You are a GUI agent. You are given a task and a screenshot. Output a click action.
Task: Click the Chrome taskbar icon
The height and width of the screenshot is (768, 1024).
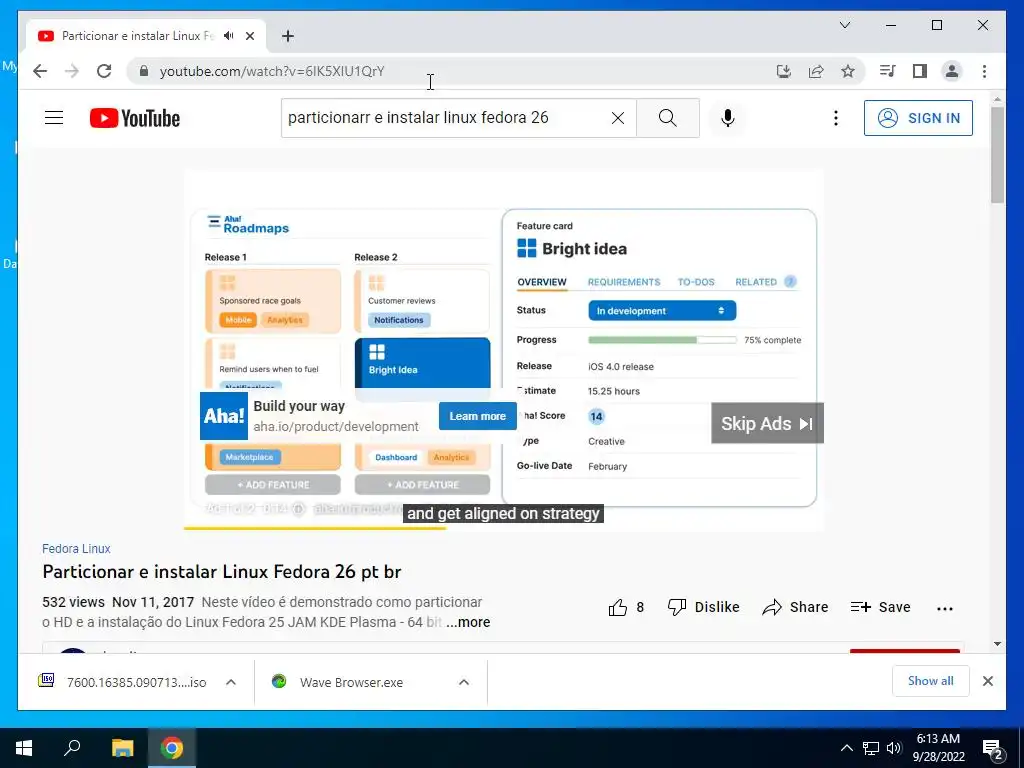tap(172, 748)
